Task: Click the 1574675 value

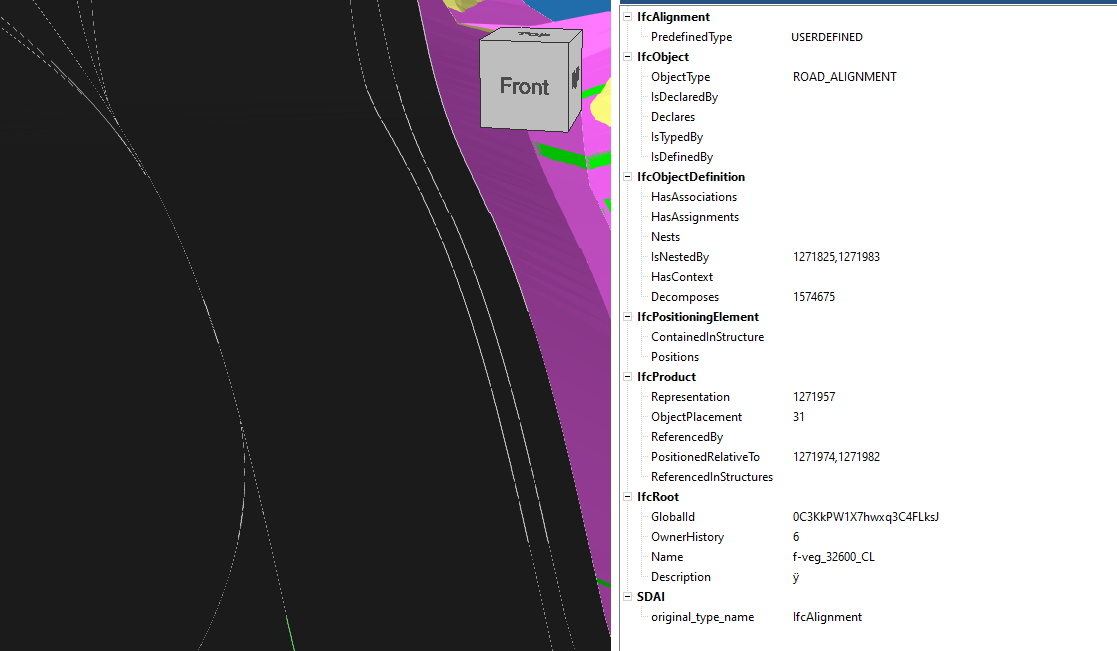Action: (814, 297)
